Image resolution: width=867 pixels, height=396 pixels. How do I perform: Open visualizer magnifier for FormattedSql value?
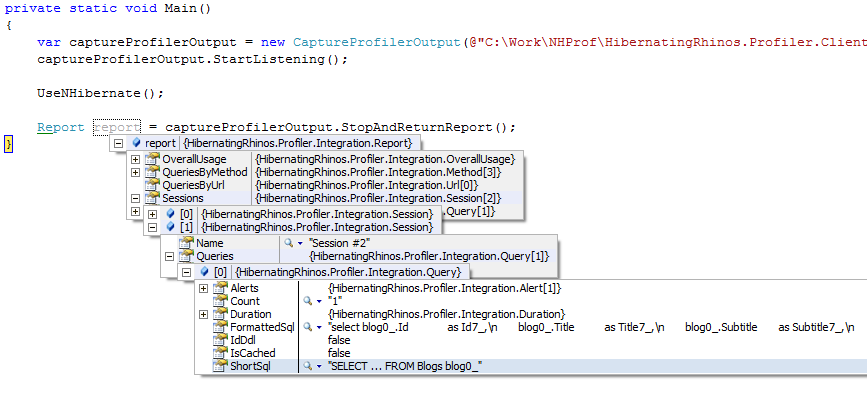pos(308,327)
